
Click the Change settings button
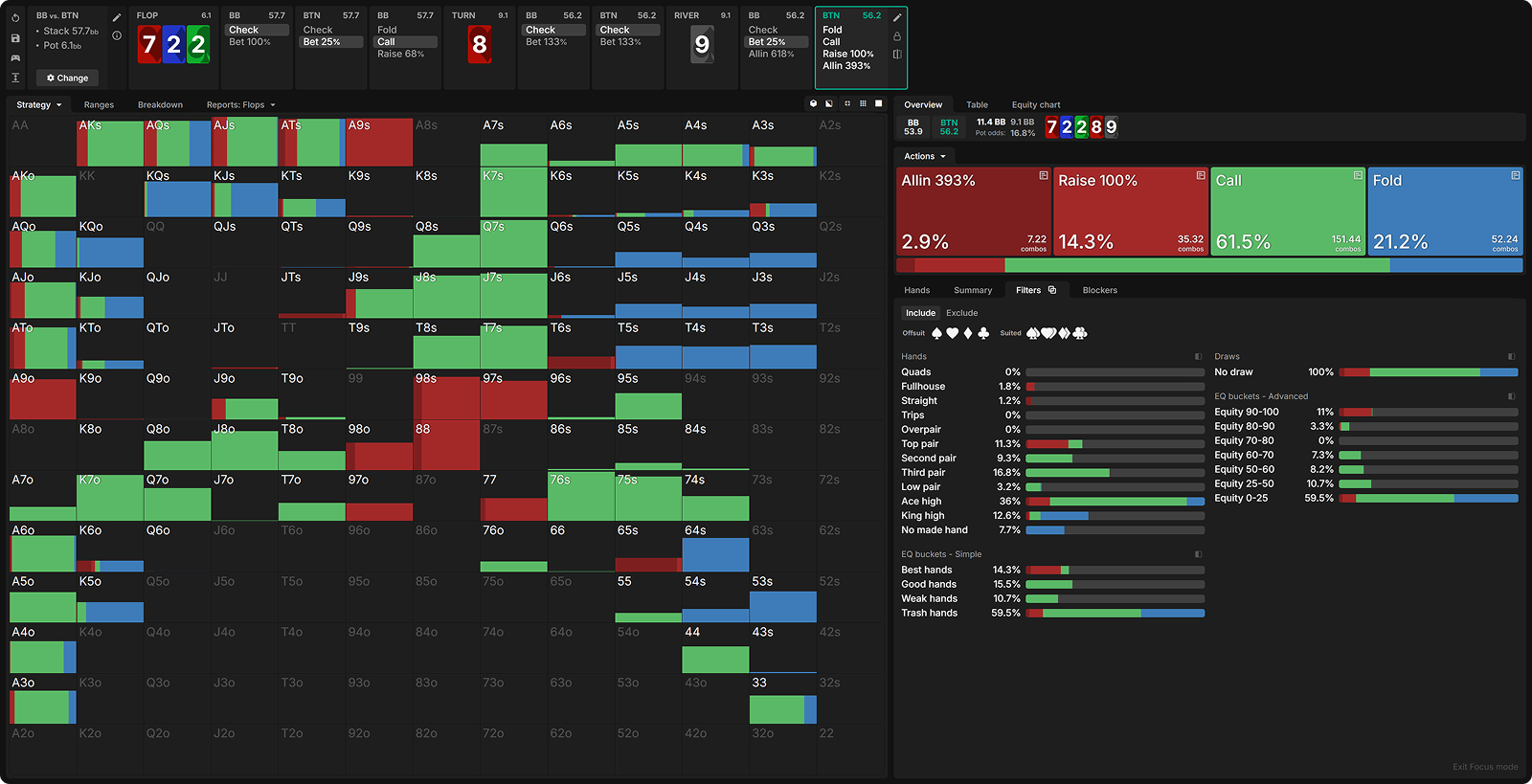[x=67, y=78]
